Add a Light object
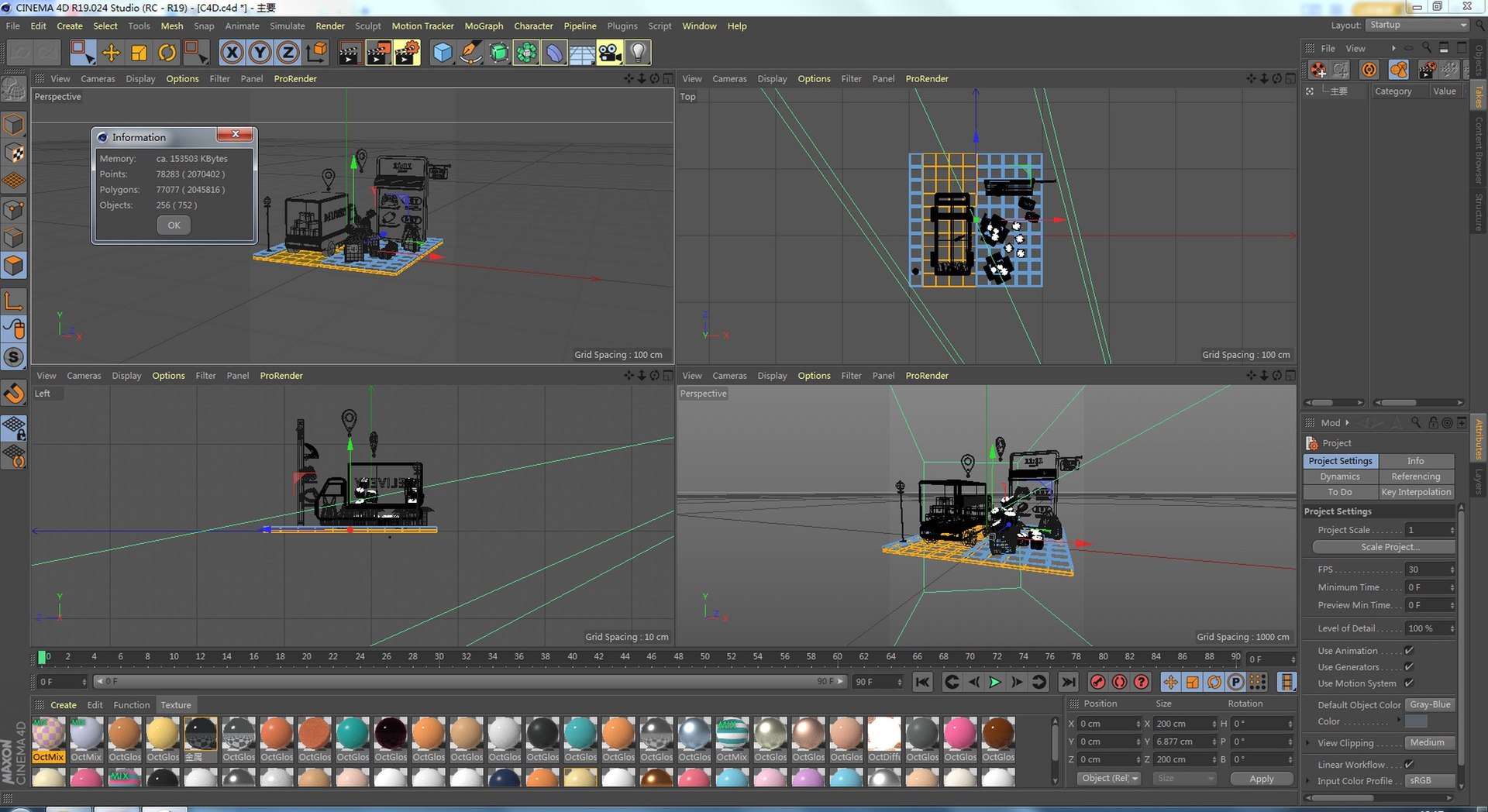Viewport: 1488px width, 812px height. 638,53
